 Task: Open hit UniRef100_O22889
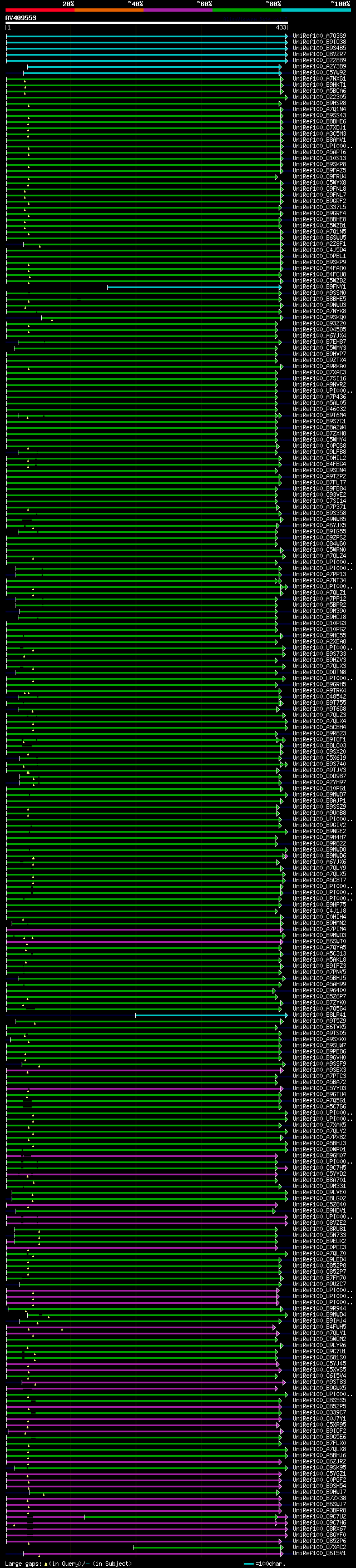[x=319, y=60]
